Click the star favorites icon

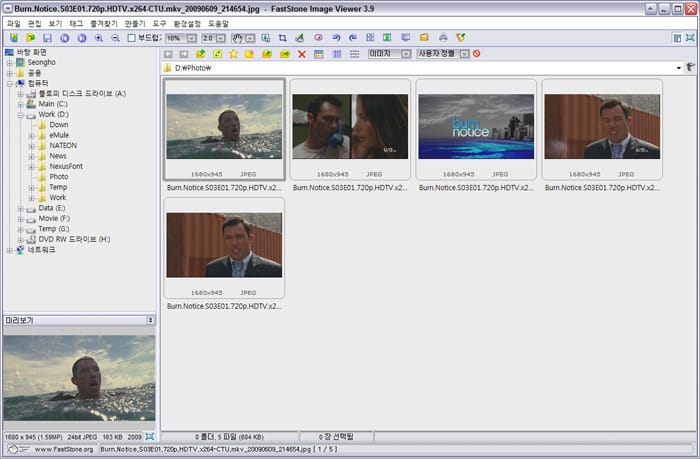tap(233, 54)
